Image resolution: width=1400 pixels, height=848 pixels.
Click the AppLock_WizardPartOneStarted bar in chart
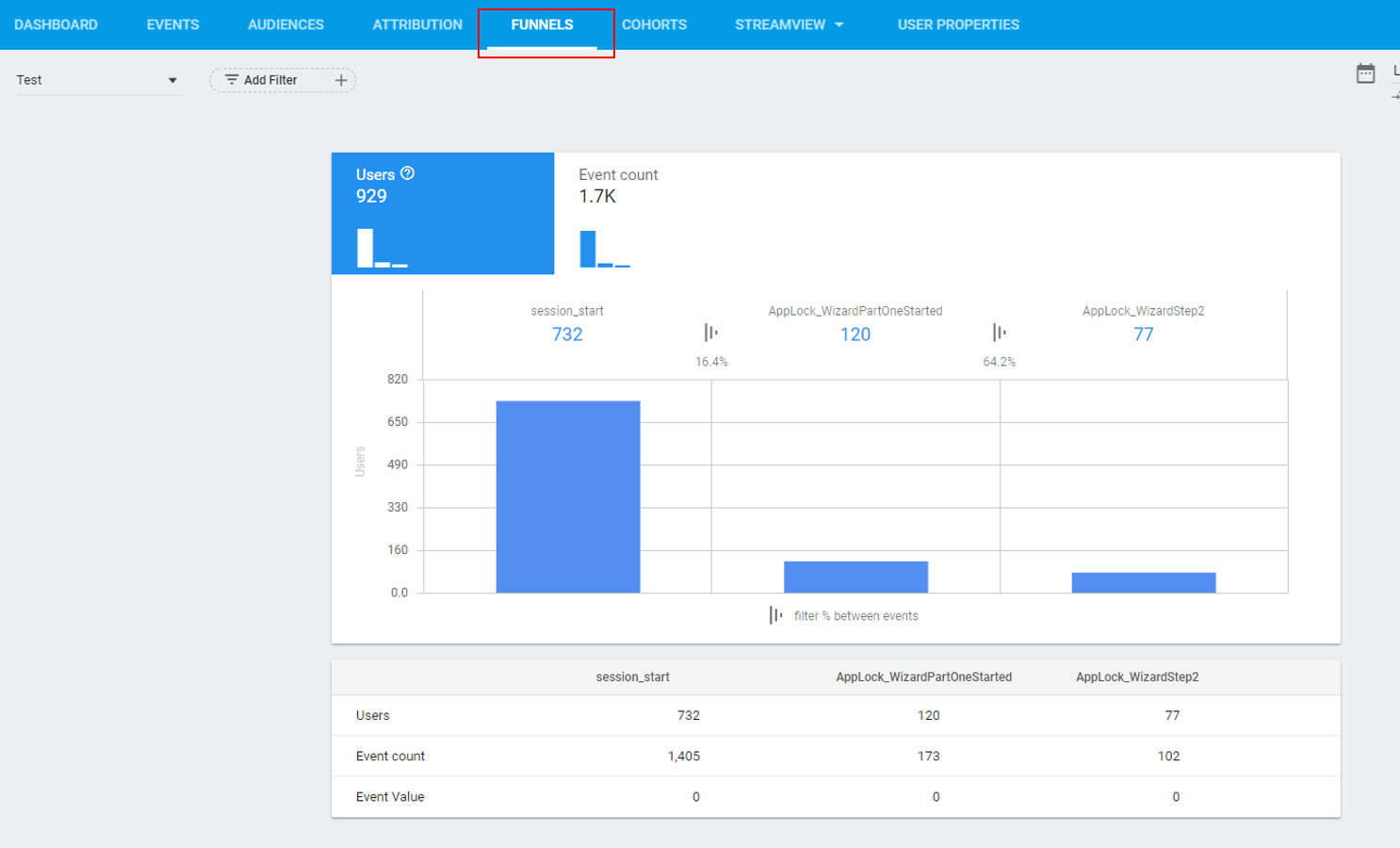tap(855, 577)
